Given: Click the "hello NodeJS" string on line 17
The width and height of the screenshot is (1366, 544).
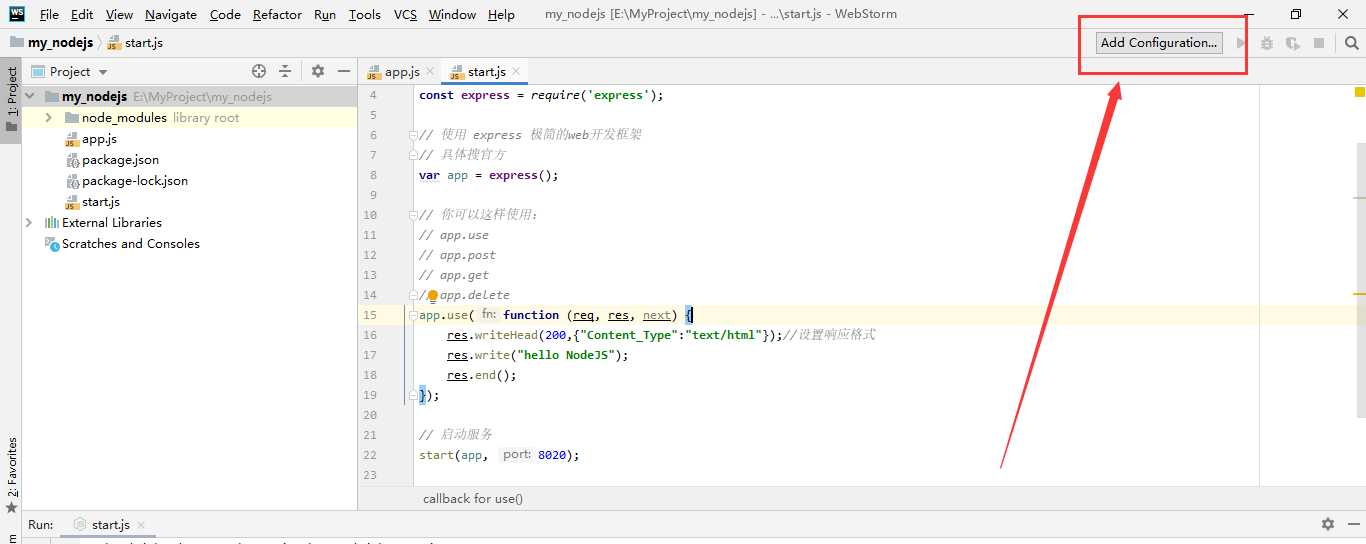Looking at the screenshot, I should click(x=567, y=355).
